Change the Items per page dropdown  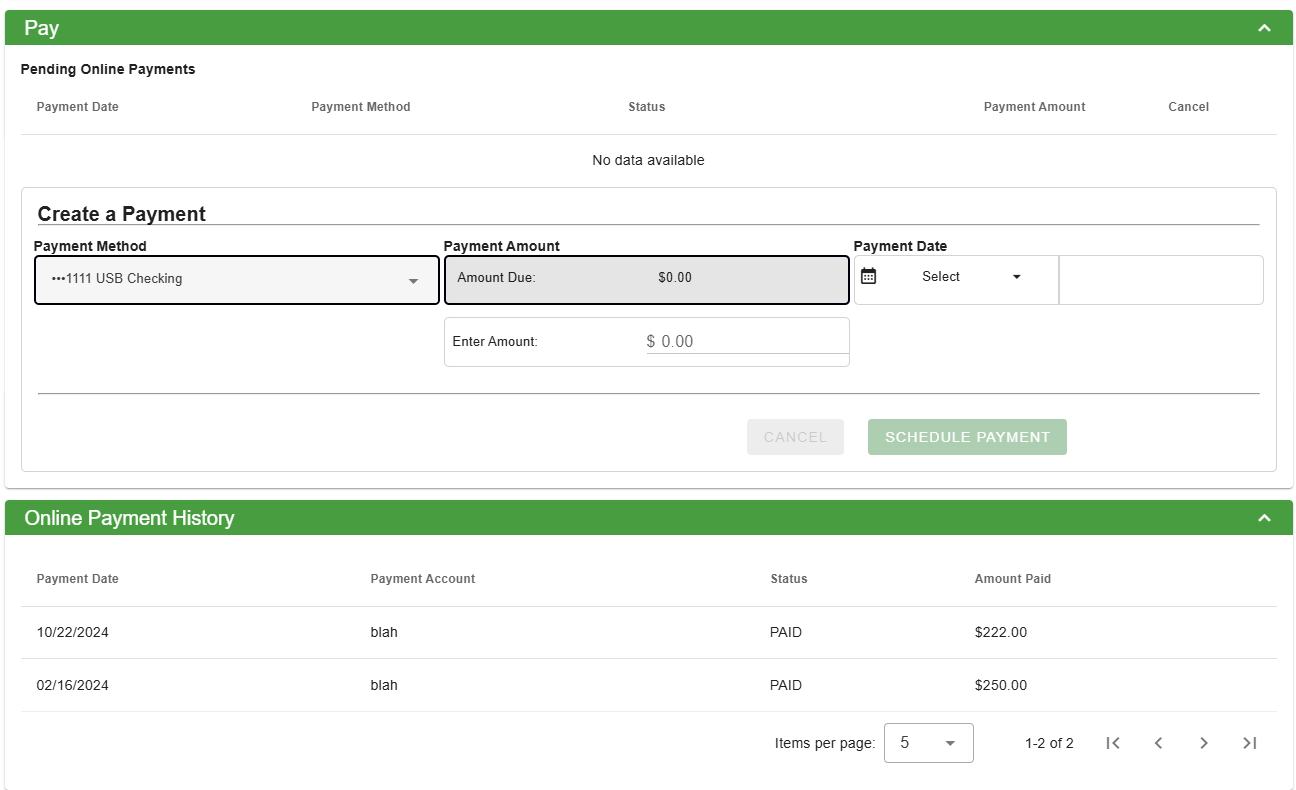tap(928, 743)
